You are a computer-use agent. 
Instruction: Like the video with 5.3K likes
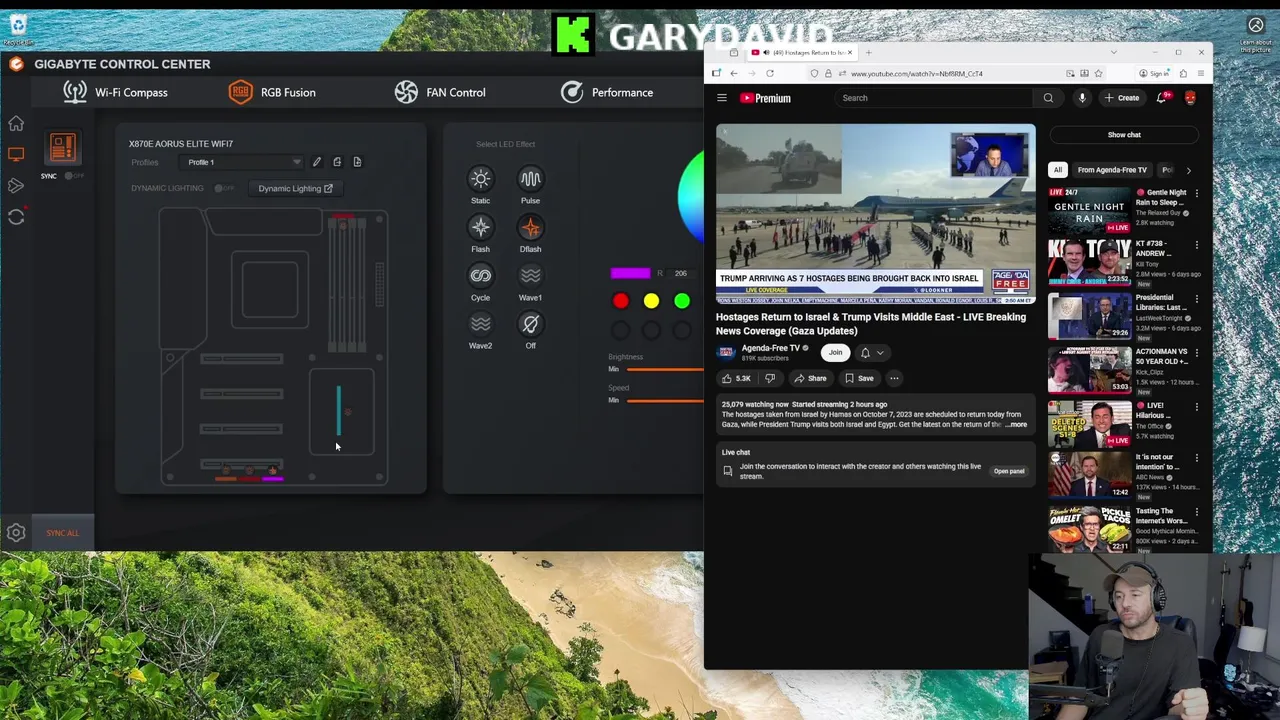[x=737, y=378]
